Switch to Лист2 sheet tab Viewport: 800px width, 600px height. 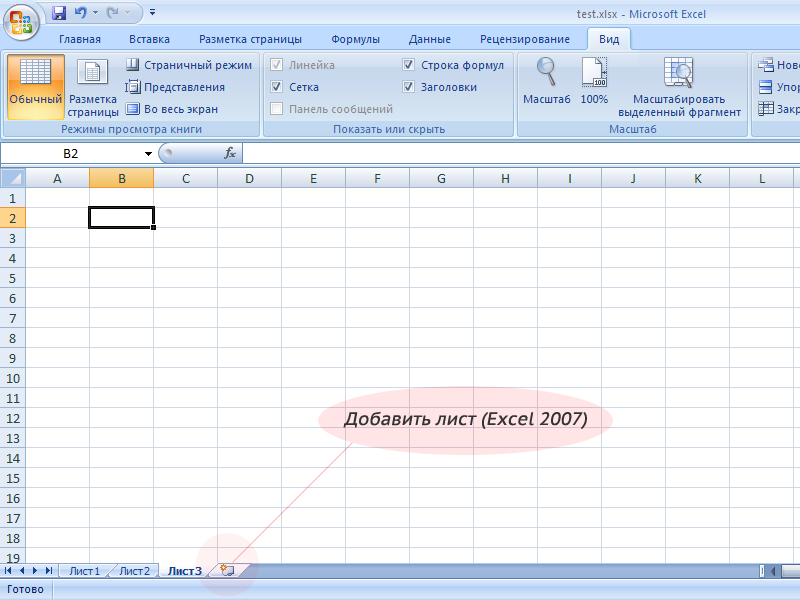[134, 571]
